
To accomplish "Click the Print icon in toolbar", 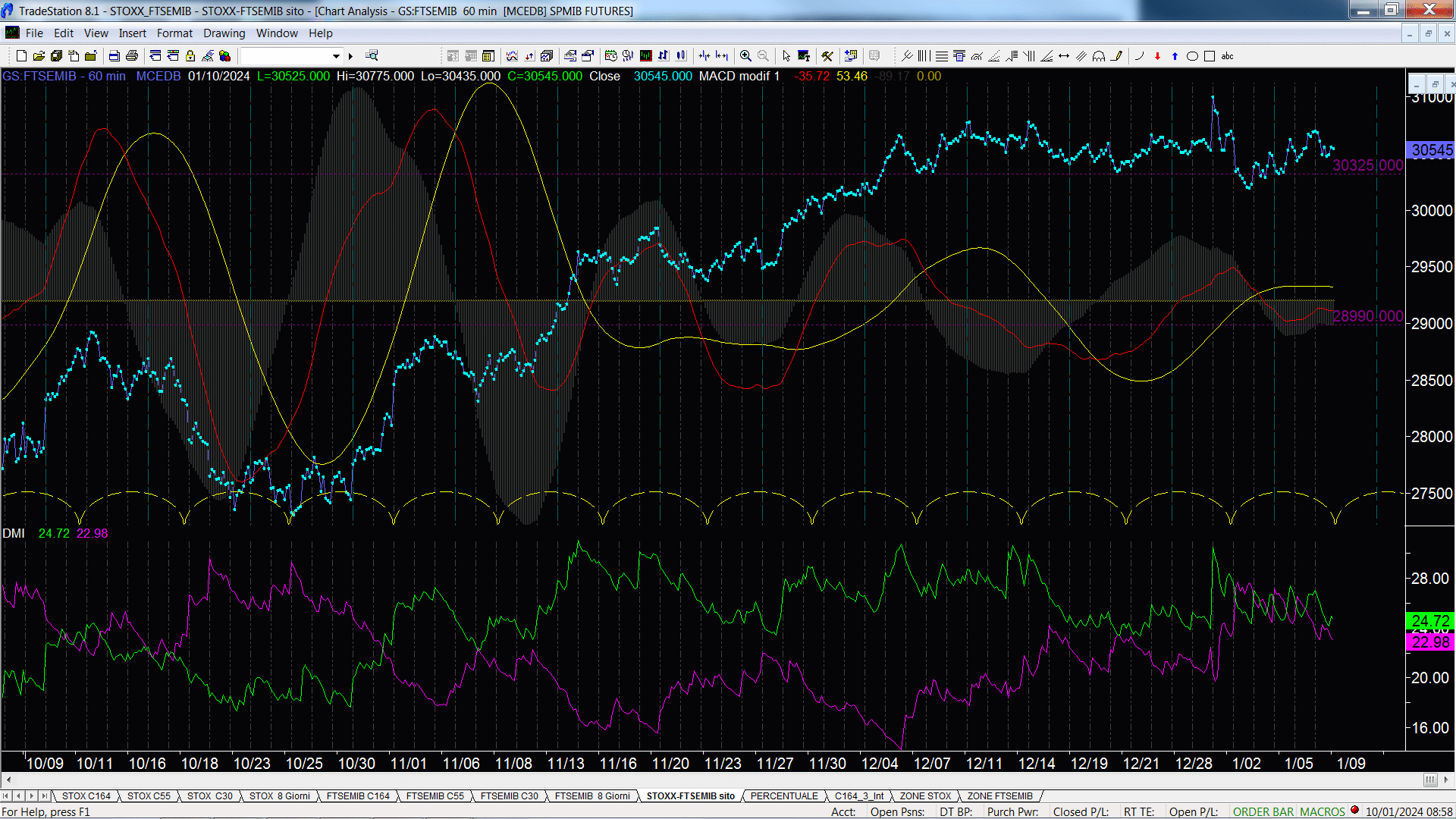I will click(x=131, y=55).
